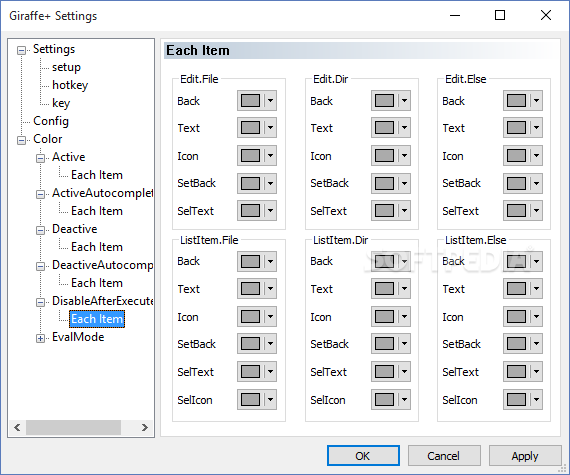Open ListItem.Else SetBack color dropdown arrow
The width and height of the screenshot is (570, 475).
point(537,344)
